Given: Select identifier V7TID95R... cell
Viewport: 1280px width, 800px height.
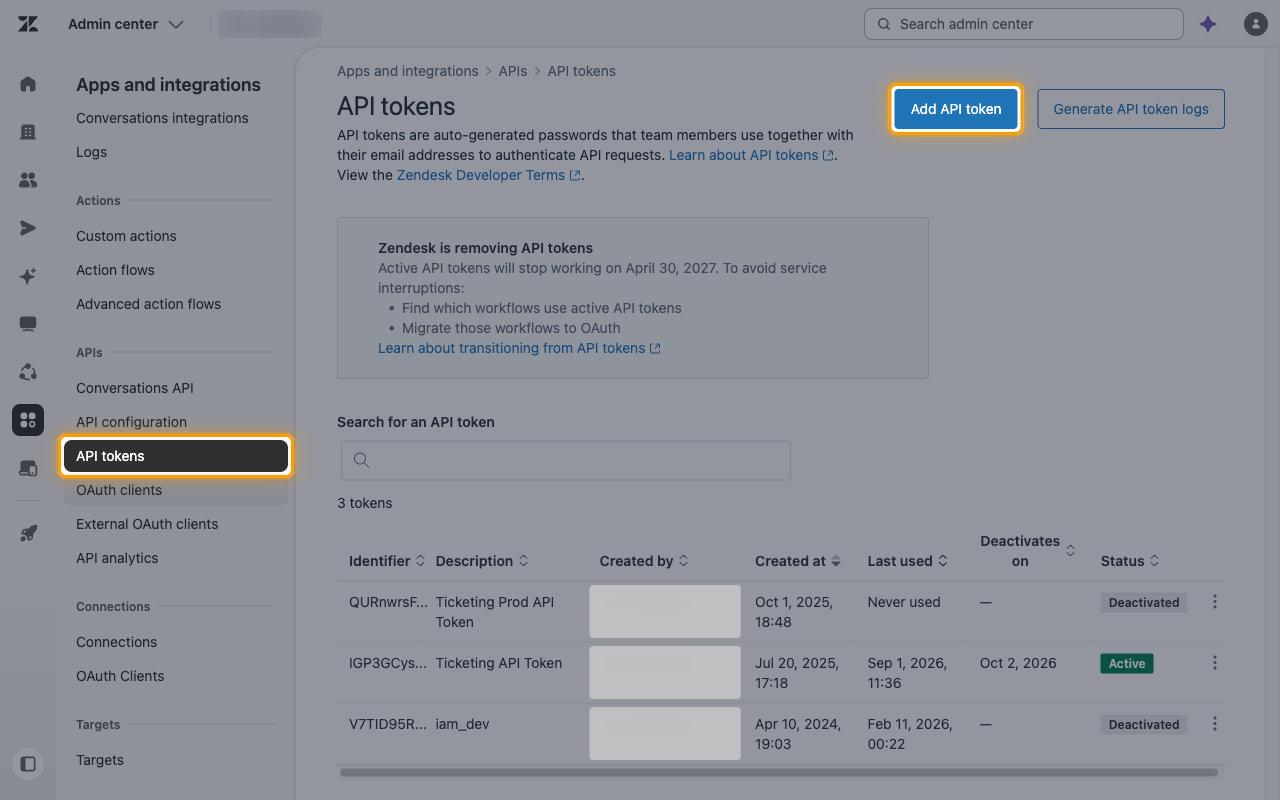Looking at the screenshot, I should pos(388,724).
